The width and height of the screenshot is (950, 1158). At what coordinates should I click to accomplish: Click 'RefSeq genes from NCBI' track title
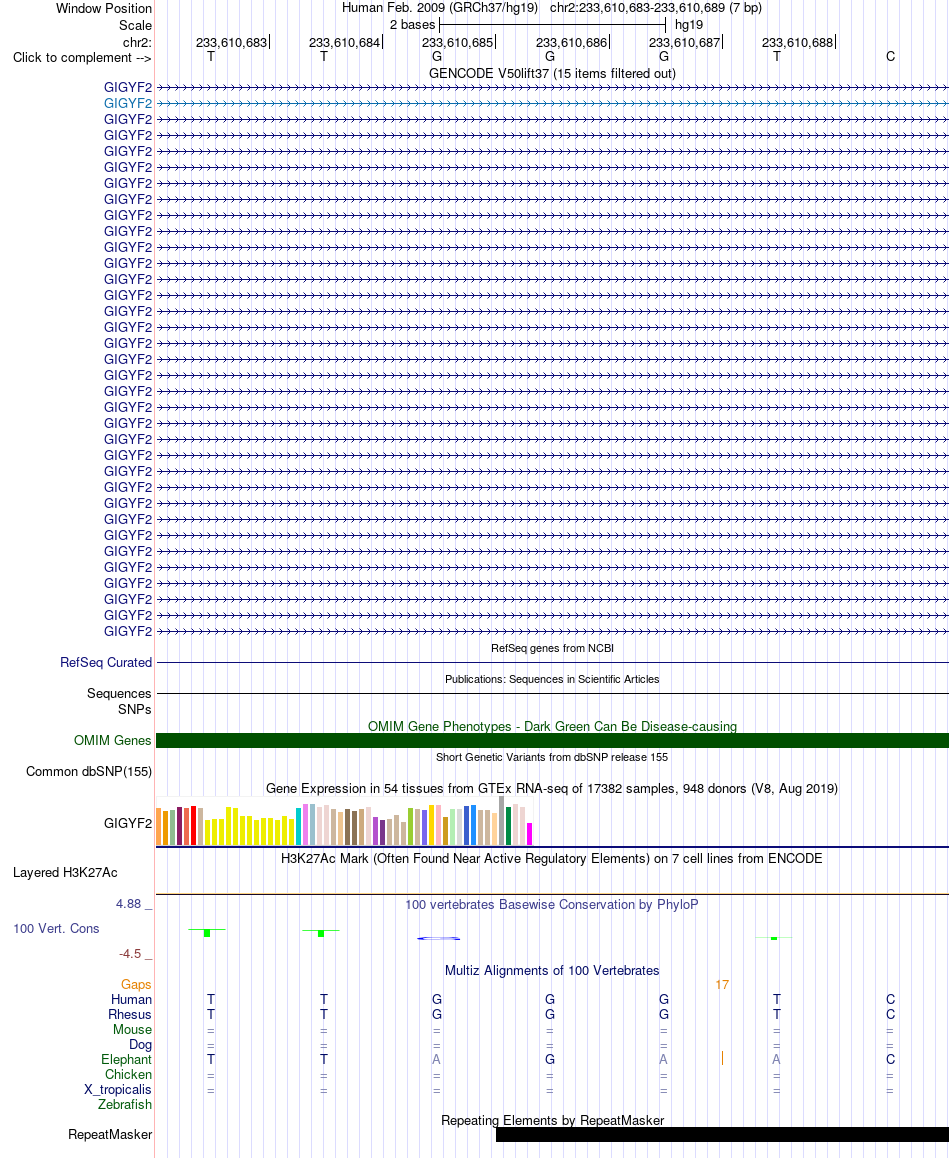[x=552, y=648]
